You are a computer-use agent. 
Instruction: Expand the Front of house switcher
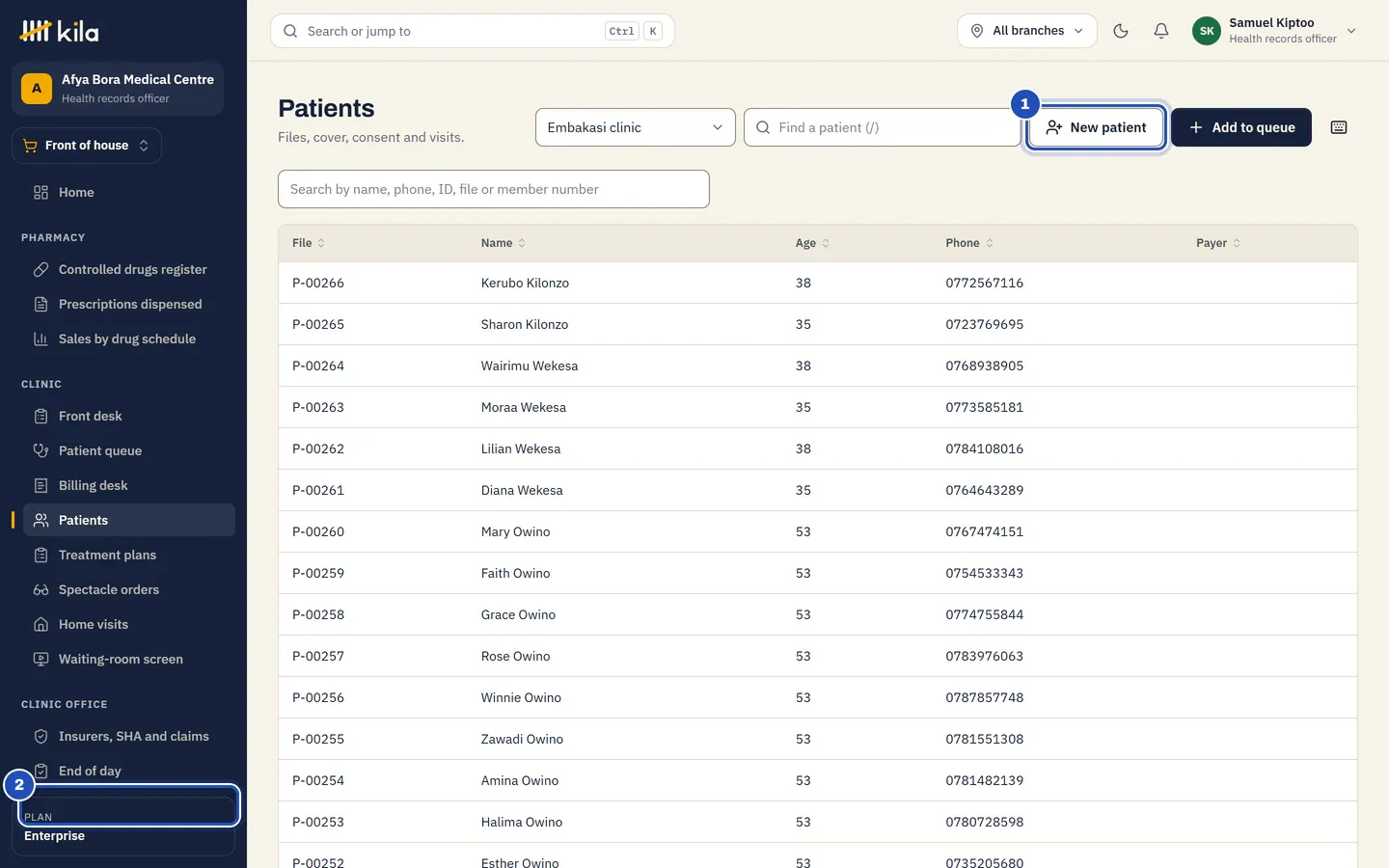click(x=87, y=146)
